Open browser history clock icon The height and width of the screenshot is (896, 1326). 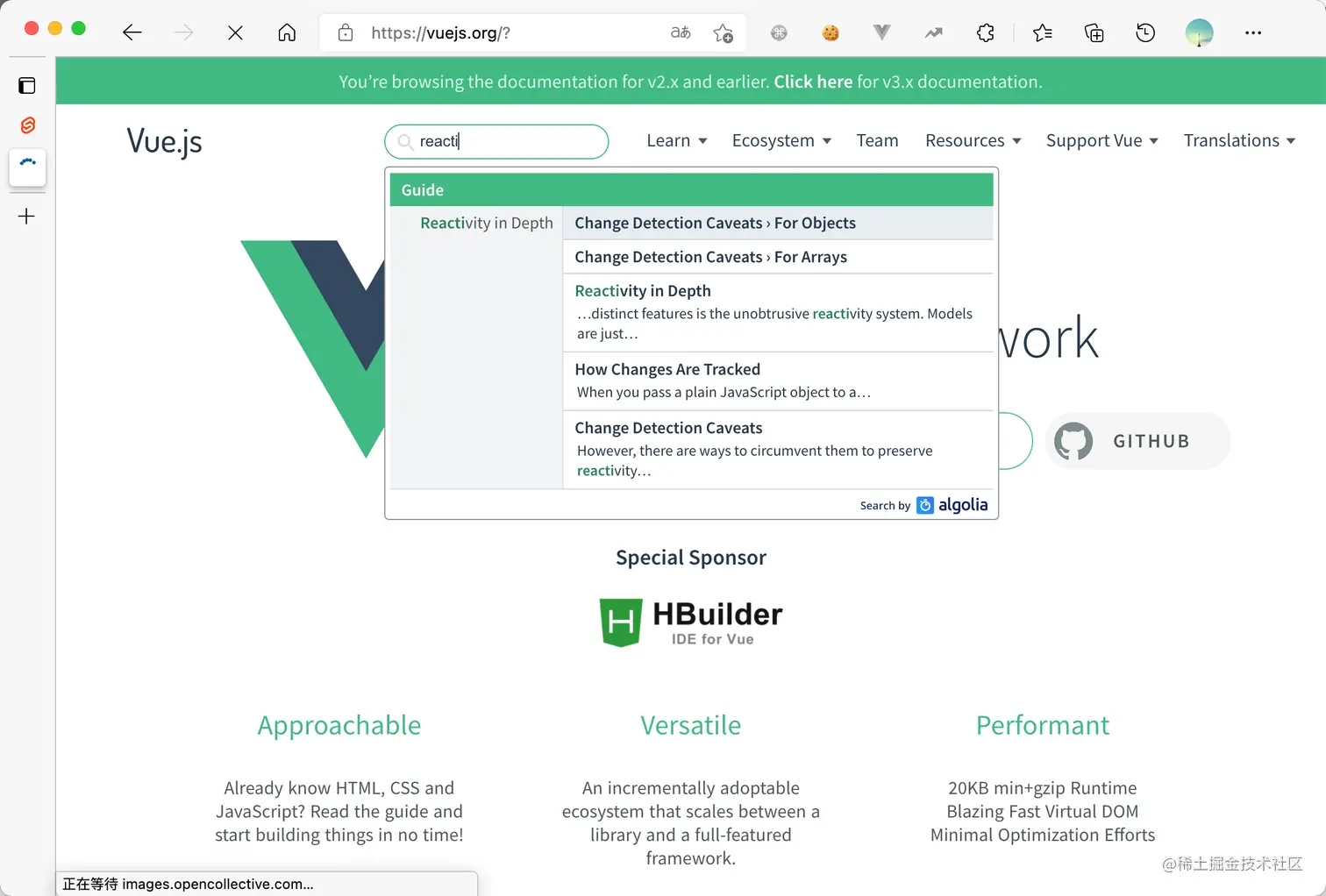click(x=1145, y=33)
